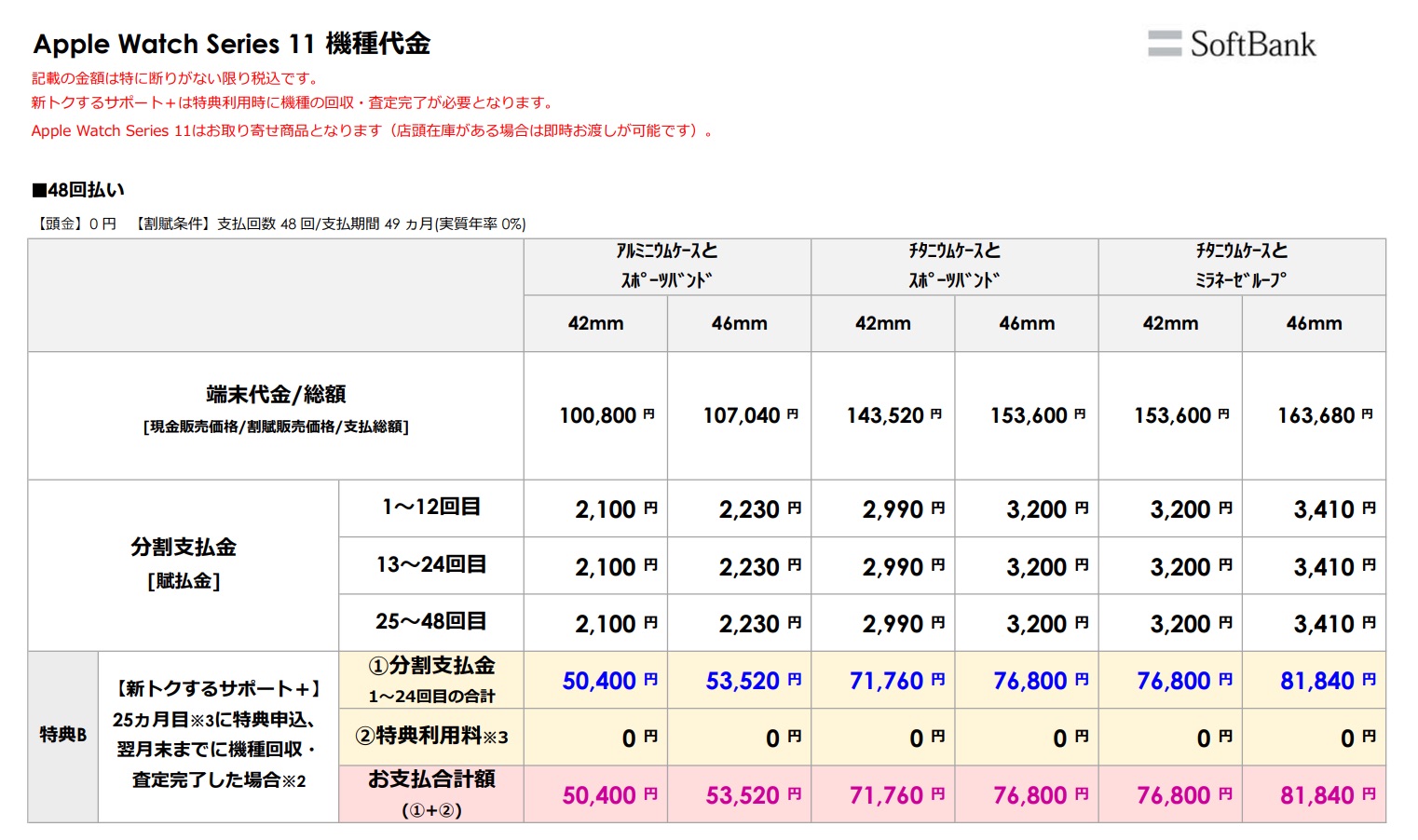The width and height of the screenshot is (1418, 840).
Task: Click the 分割支払金 [賦払金] row header
Action: coord(184,562)
